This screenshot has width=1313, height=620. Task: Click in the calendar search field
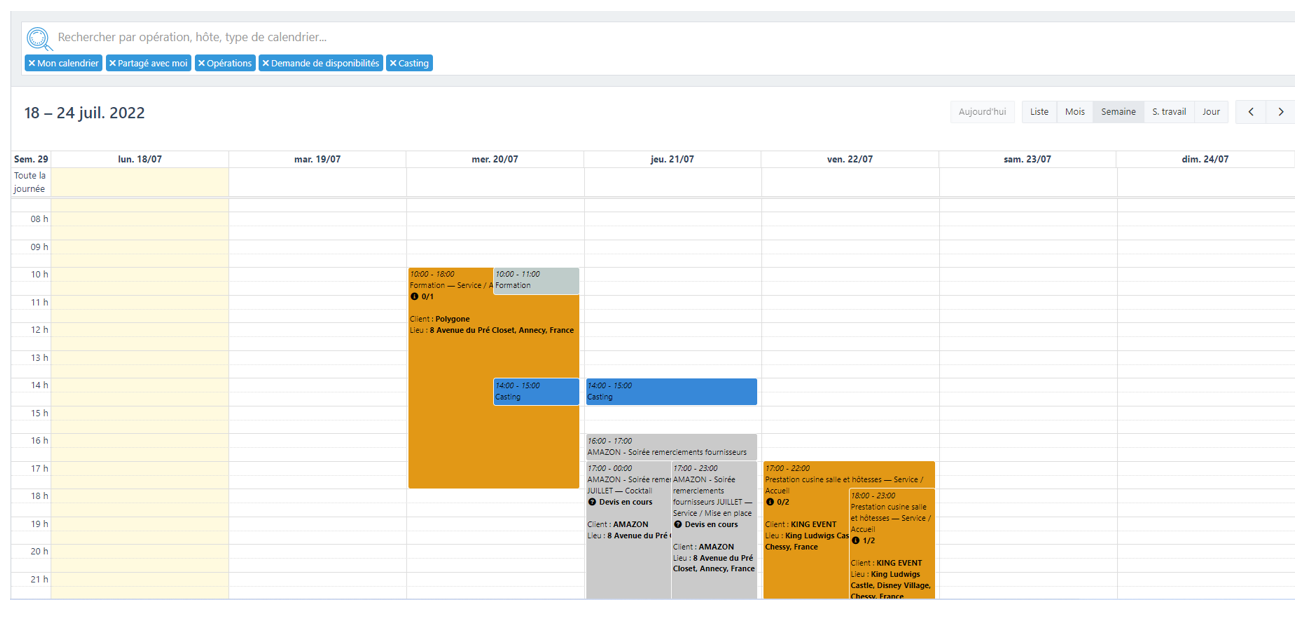tap(600, 37)
